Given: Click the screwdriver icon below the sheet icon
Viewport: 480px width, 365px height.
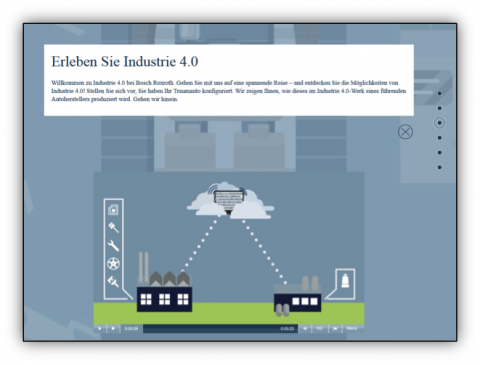Looking at the screenshot, I should point(114,227).
